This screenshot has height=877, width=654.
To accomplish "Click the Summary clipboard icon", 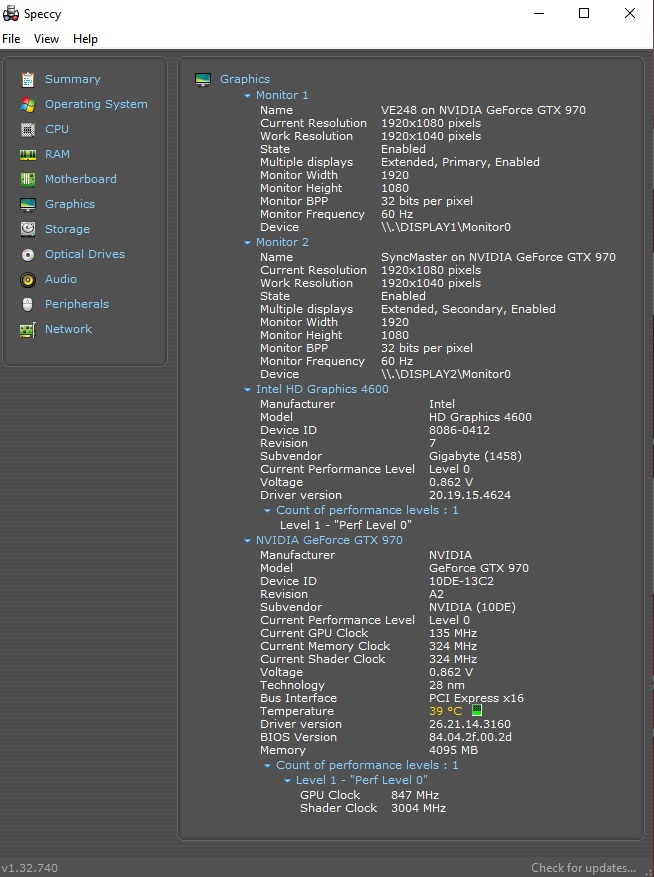I will click(x=27, y=79).
